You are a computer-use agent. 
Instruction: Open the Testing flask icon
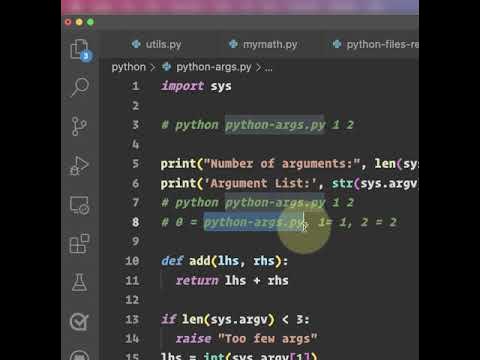(79, 283)
